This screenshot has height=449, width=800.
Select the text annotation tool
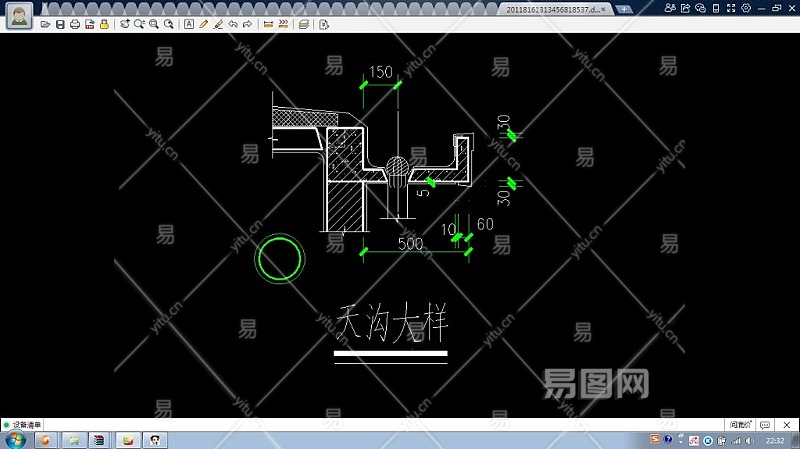tap(189, 24)
